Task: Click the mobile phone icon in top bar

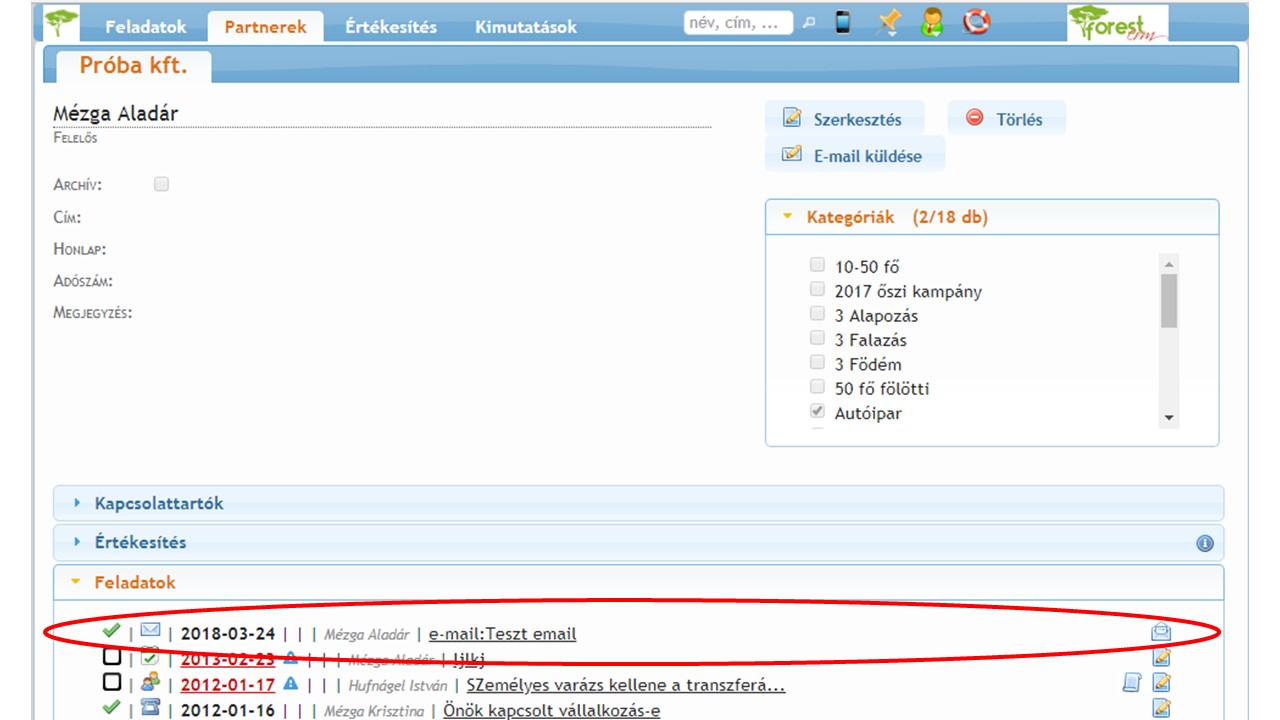Action: (x=843, y=22)
